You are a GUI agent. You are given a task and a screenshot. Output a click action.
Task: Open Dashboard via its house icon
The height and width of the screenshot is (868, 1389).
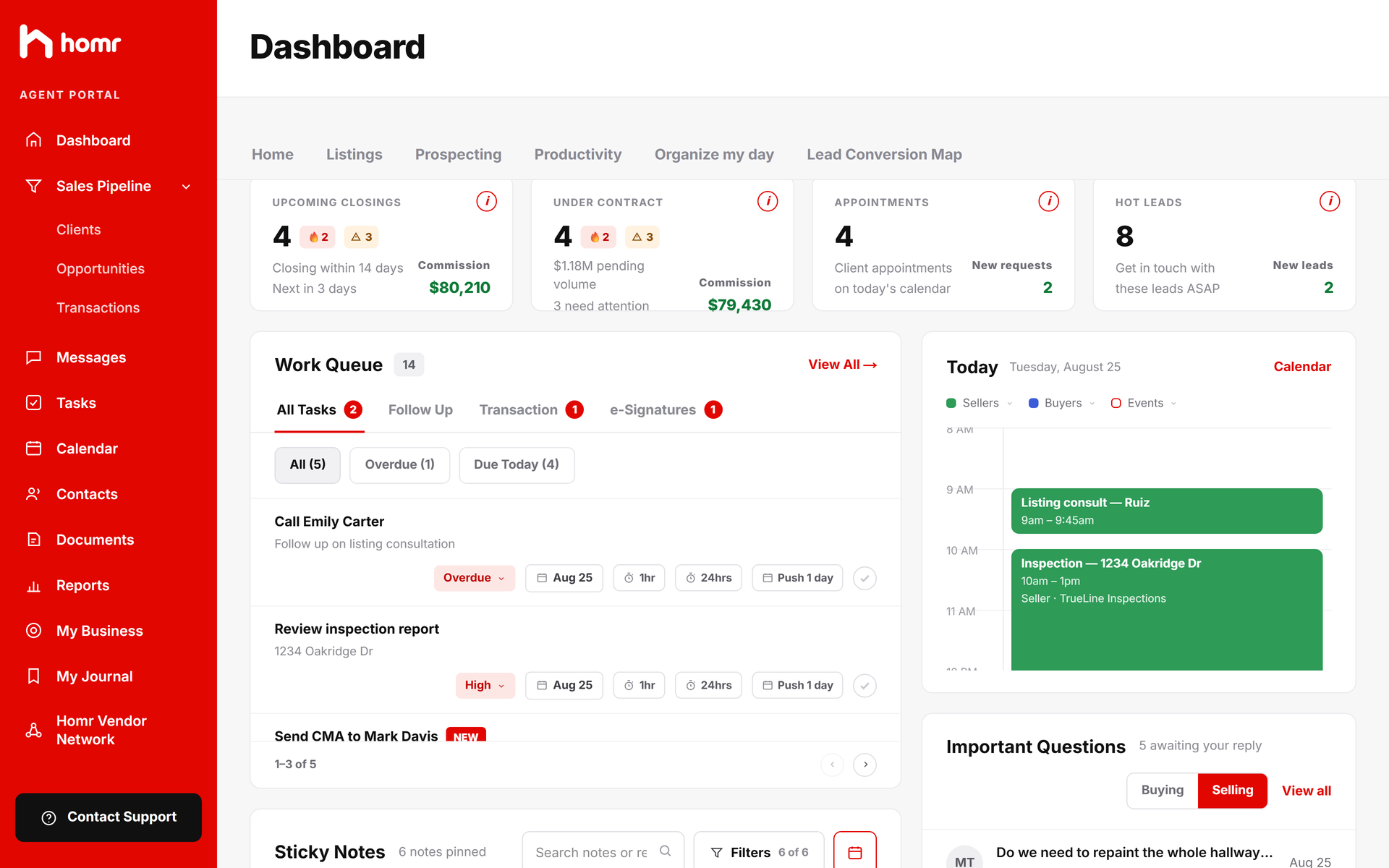pyautogui.click(x=33, y=140)
